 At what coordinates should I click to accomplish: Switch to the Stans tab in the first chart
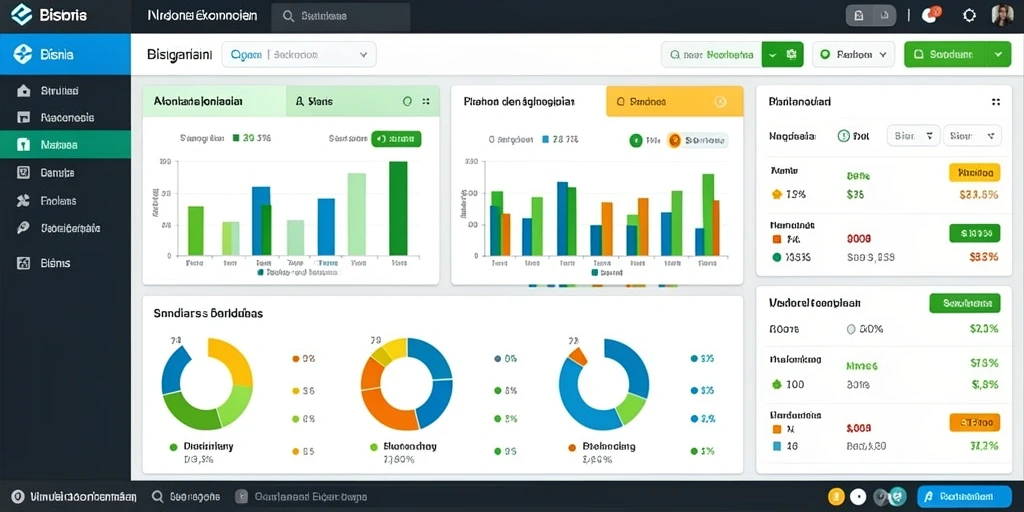[362, 101]
